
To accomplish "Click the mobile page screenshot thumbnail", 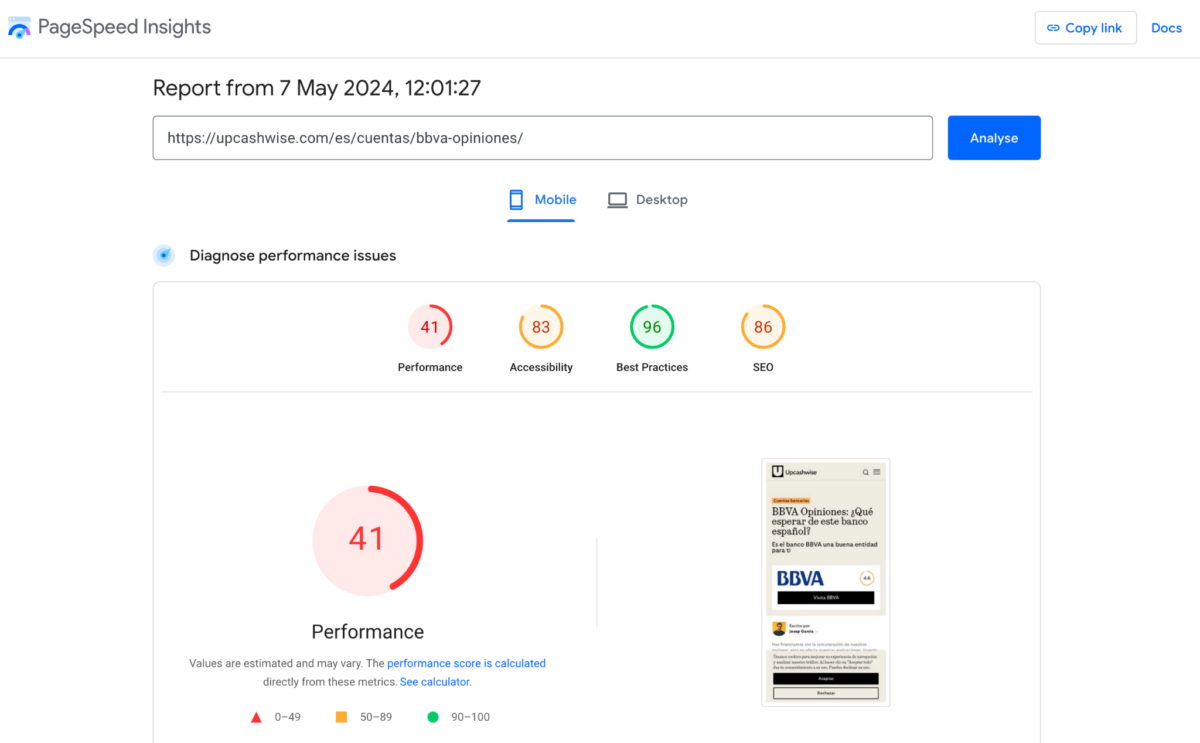I will [826, 583].
